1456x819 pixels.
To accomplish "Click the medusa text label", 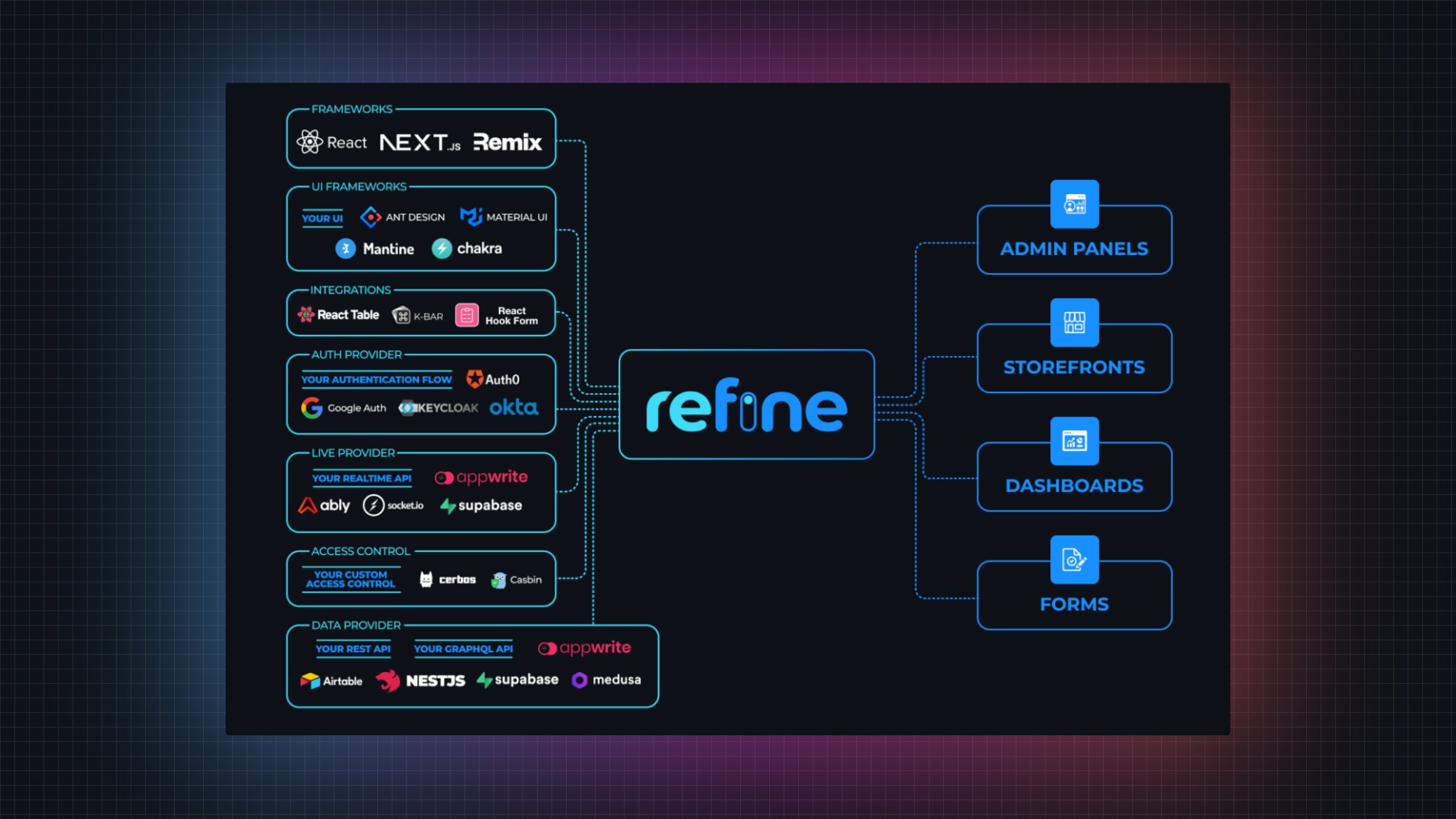I will [x=617, y=679].
